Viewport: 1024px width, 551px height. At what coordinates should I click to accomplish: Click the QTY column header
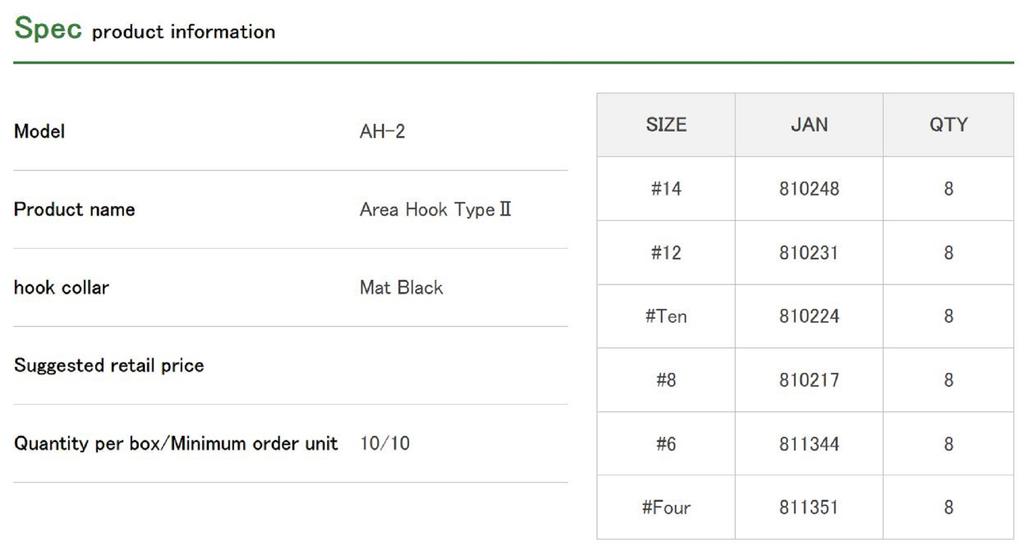[x=948, y=125]
